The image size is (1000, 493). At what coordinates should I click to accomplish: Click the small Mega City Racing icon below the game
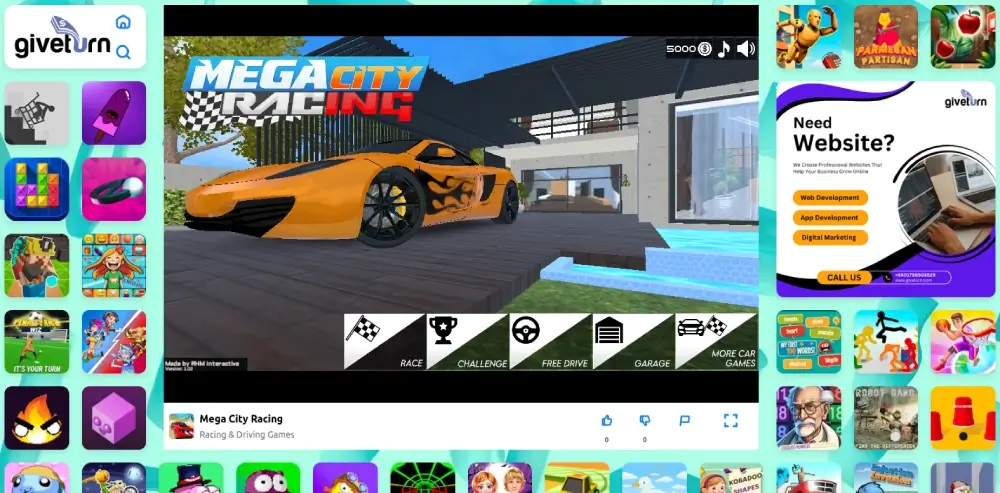tap(181, 426)
